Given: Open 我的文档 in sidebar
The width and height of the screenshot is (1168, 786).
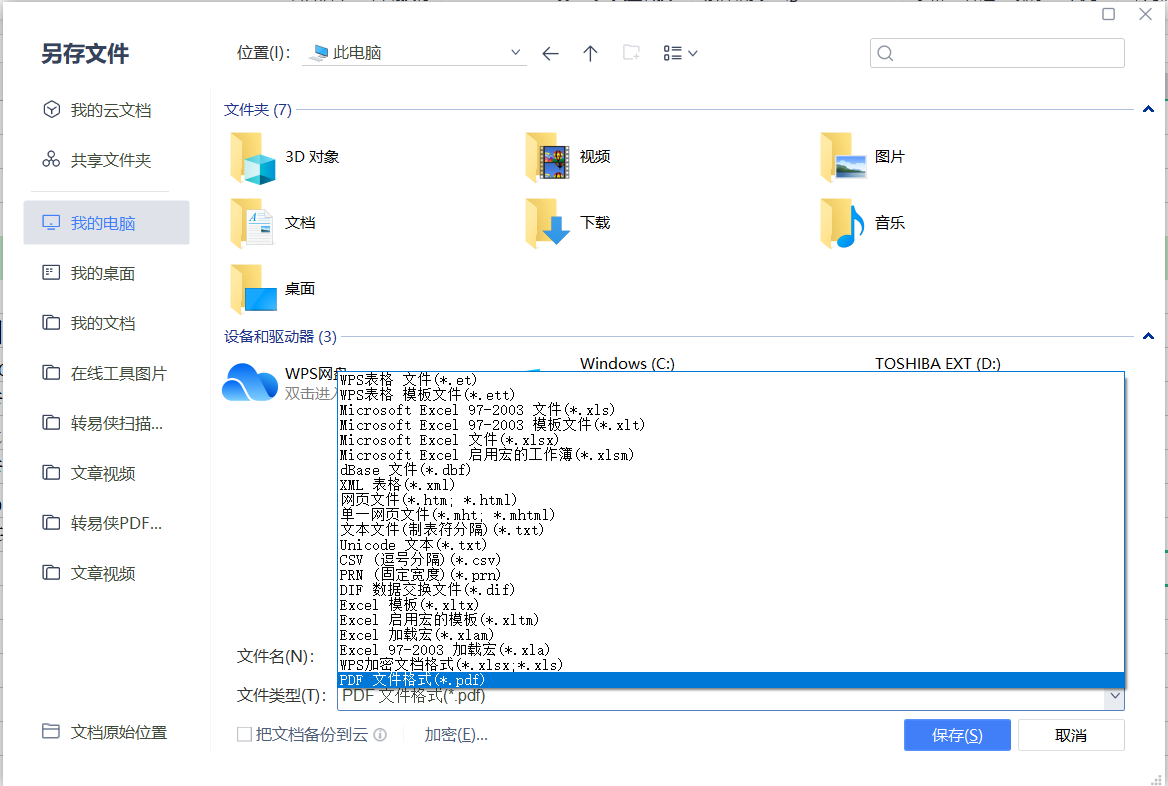Looking at the screenshot, I should tap(107, 323).
